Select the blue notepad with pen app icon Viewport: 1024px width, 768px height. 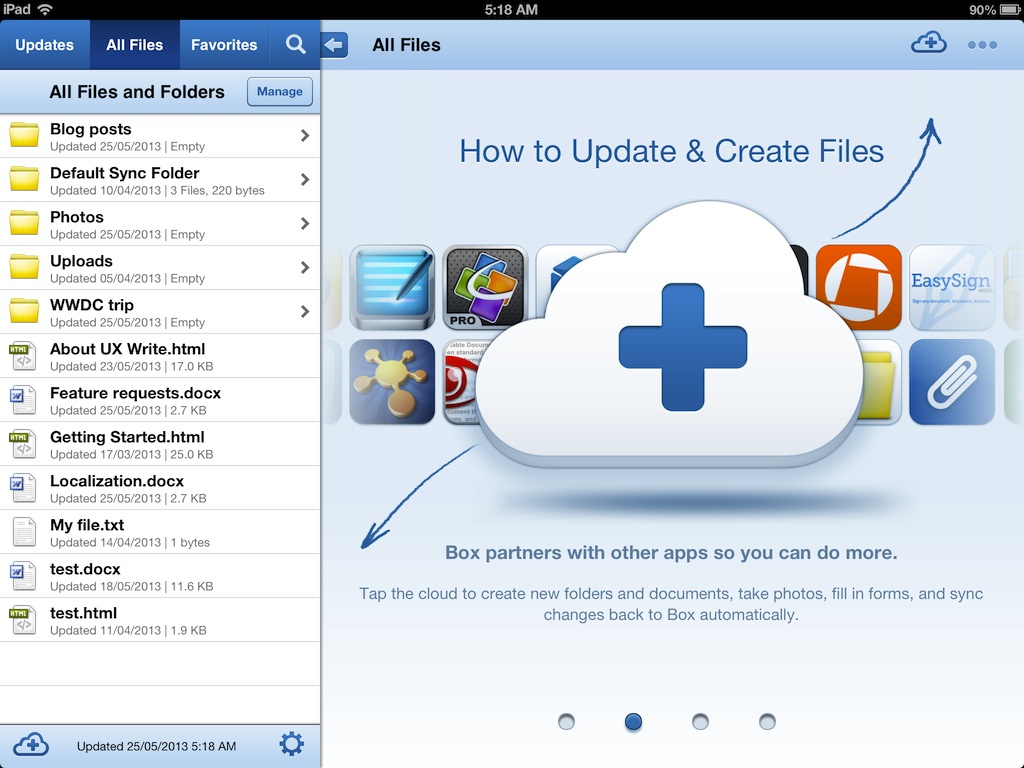(x=392, y=287)
